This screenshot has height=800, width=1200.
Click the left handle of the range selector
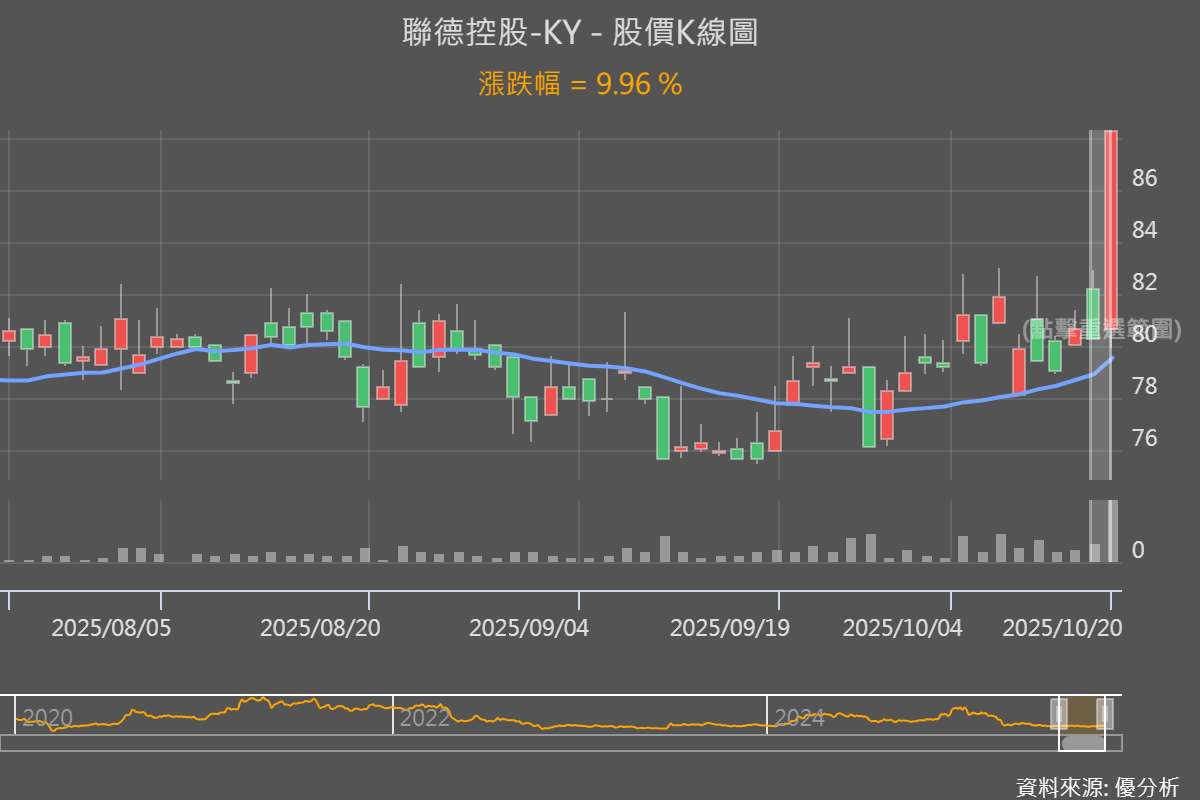(x=1060, y=714)
